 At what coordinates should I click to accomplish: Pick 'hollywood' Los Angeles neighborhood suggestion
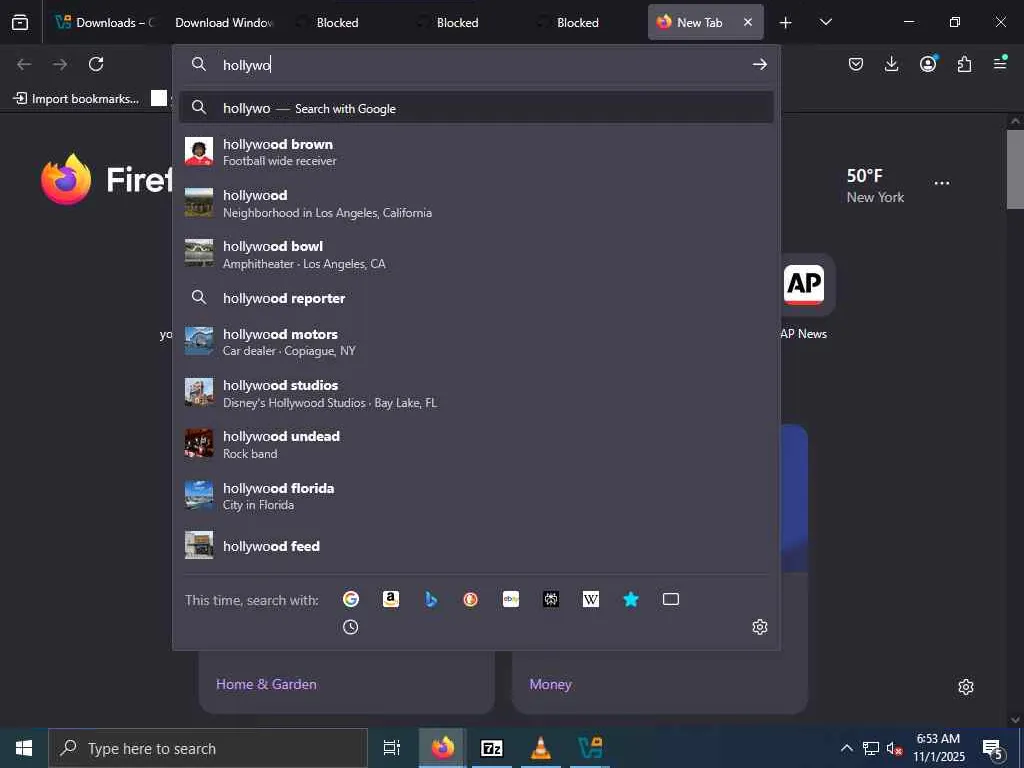(x=476, y=203)
